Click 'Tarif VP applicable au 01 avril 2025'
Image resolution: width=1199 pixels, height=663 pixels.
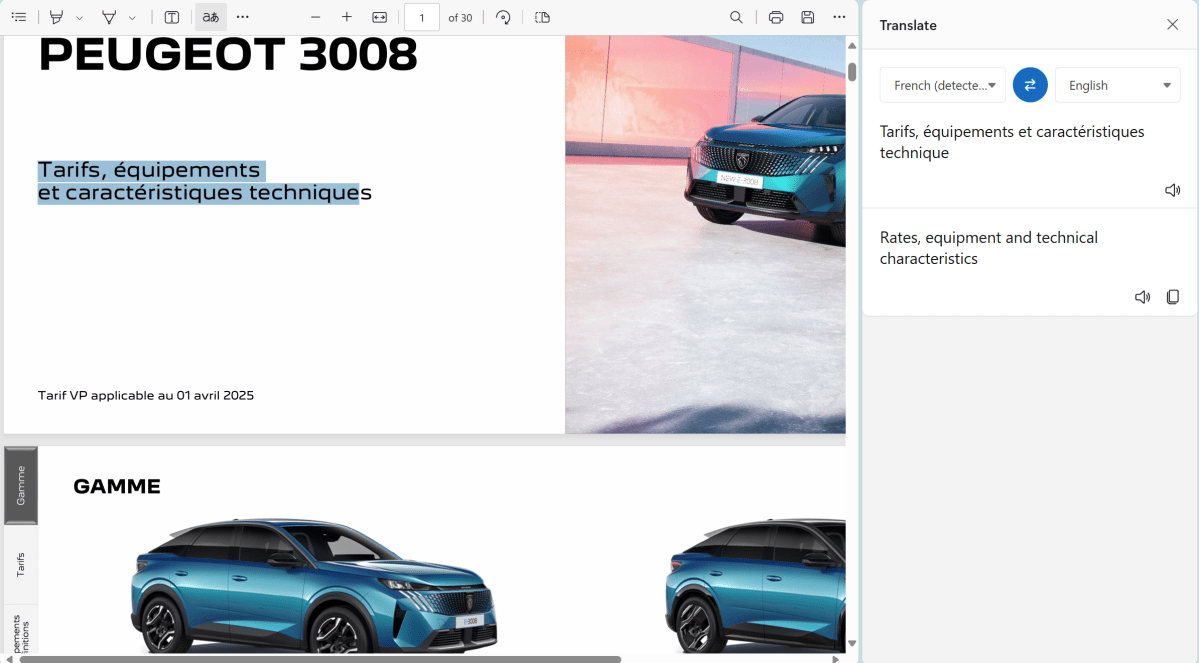tap(146, 395)
